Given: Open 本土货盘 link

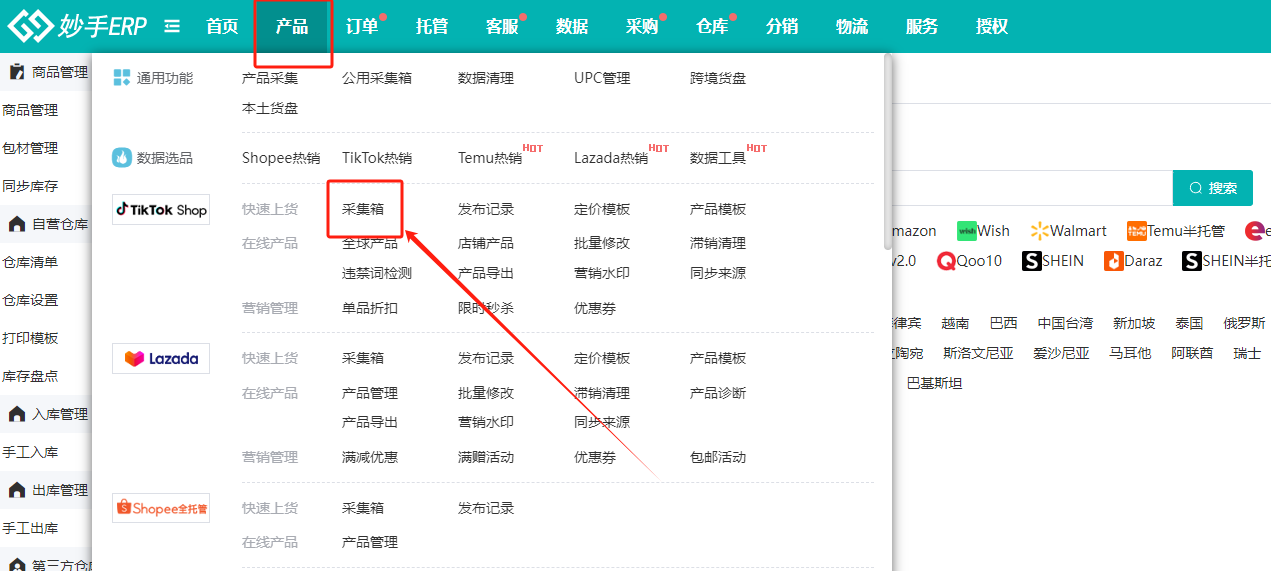Looking at the screenshot, I should pyautogui.click(x=270, y=108).
